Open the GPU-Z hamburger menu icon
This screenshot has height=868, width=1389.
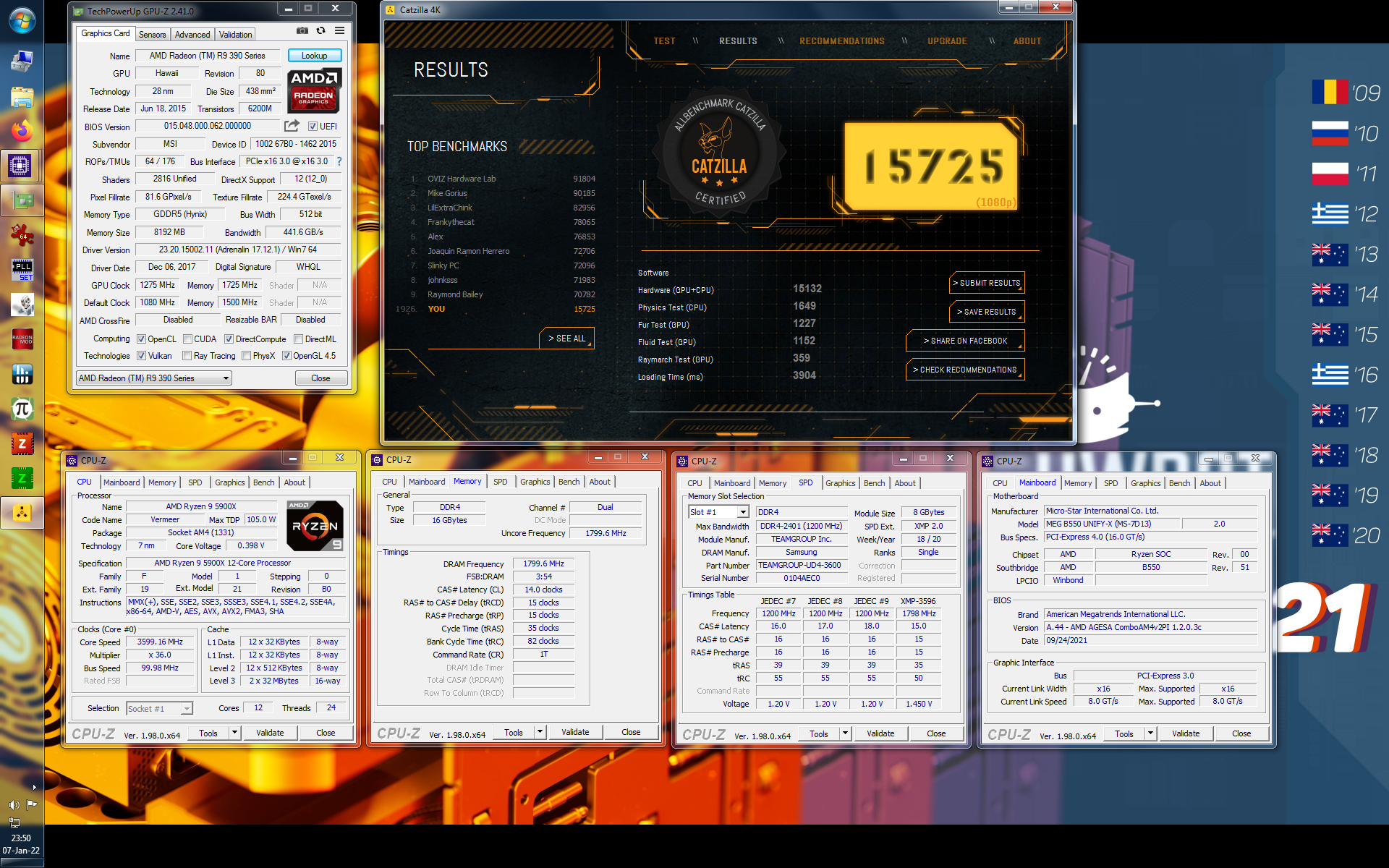[x=339, y=31]
